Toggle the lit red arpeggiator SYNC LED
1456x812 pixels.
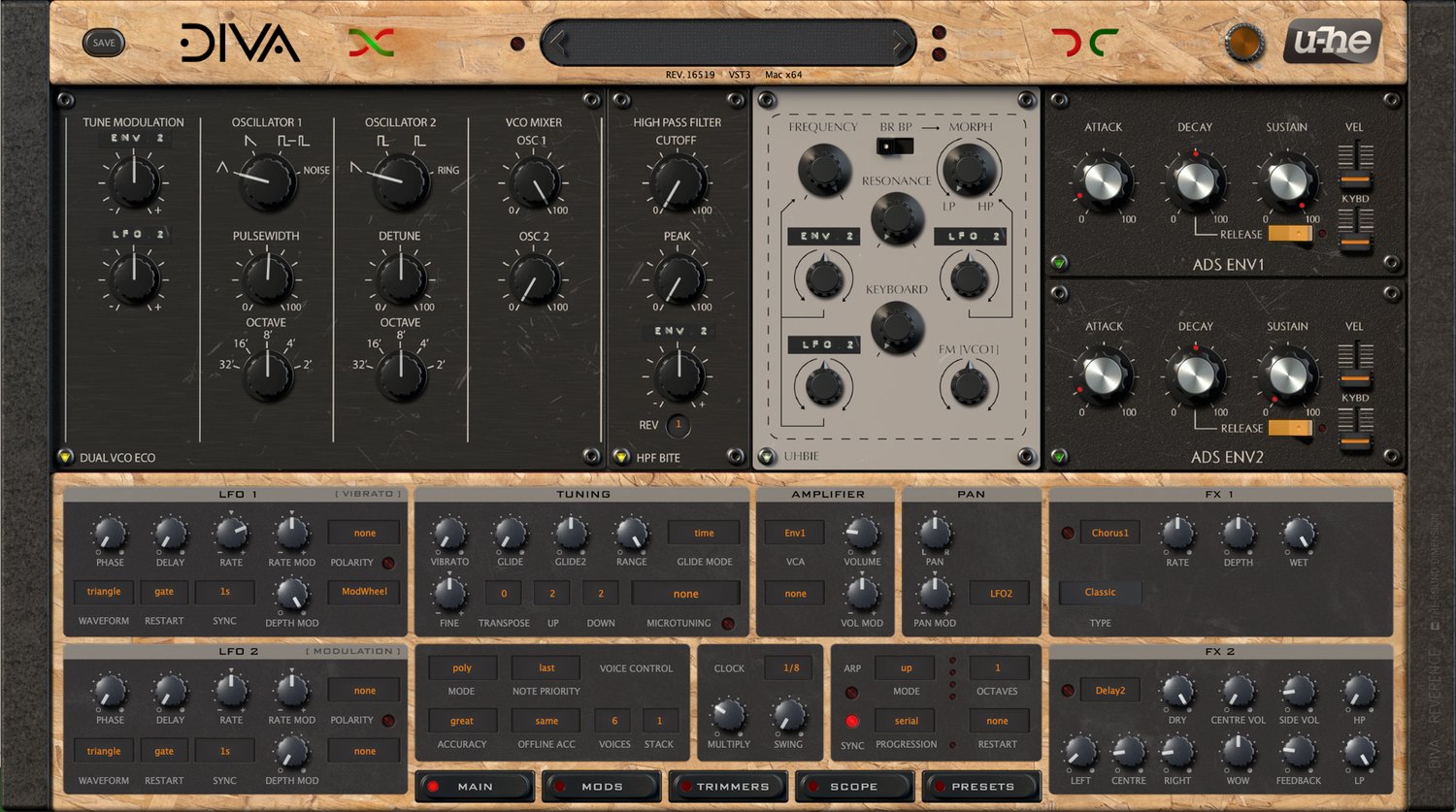852,722
